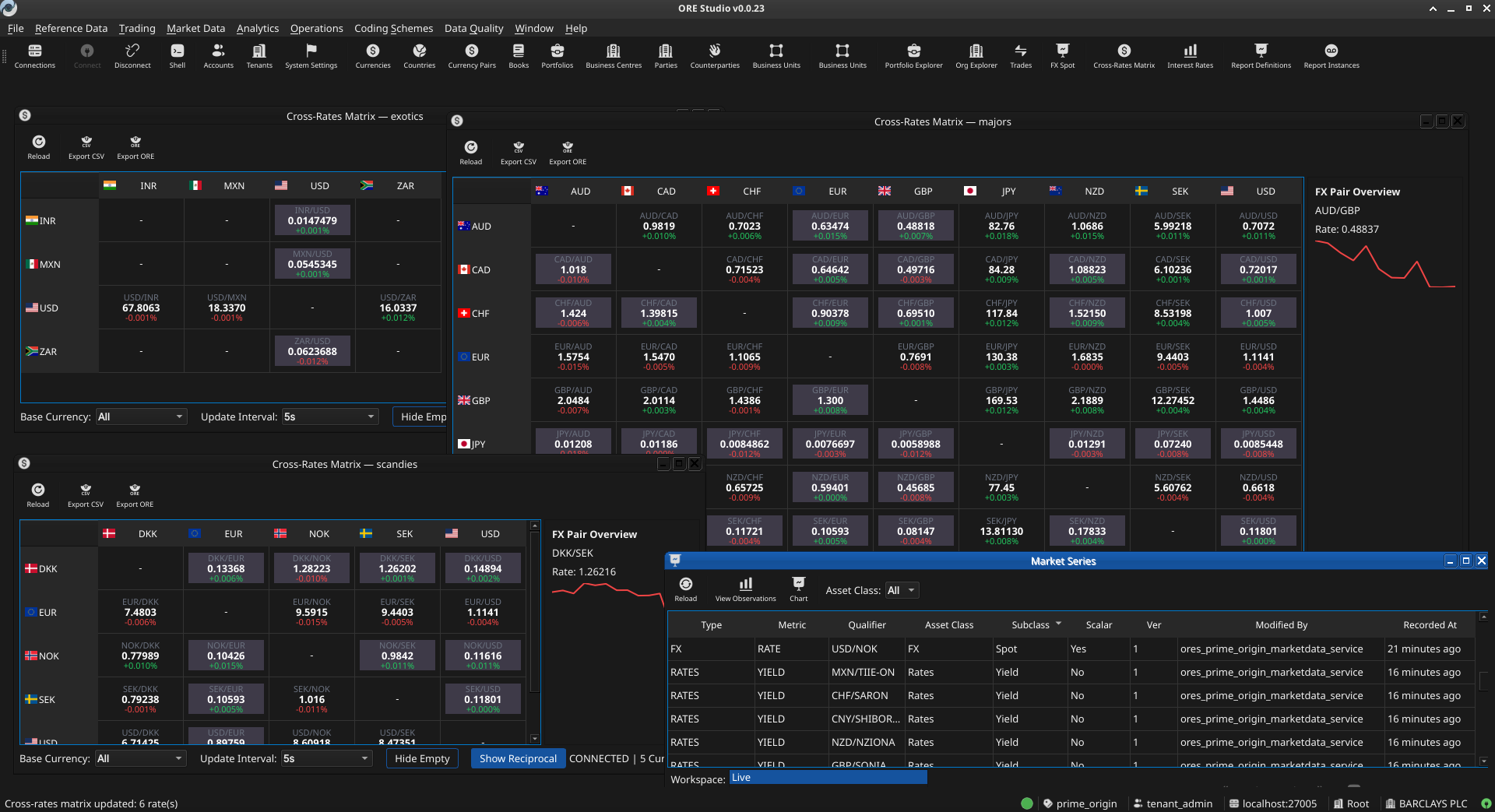Select the CHF/SARON yield row

pyautogui.click(x=1072, y=695)
